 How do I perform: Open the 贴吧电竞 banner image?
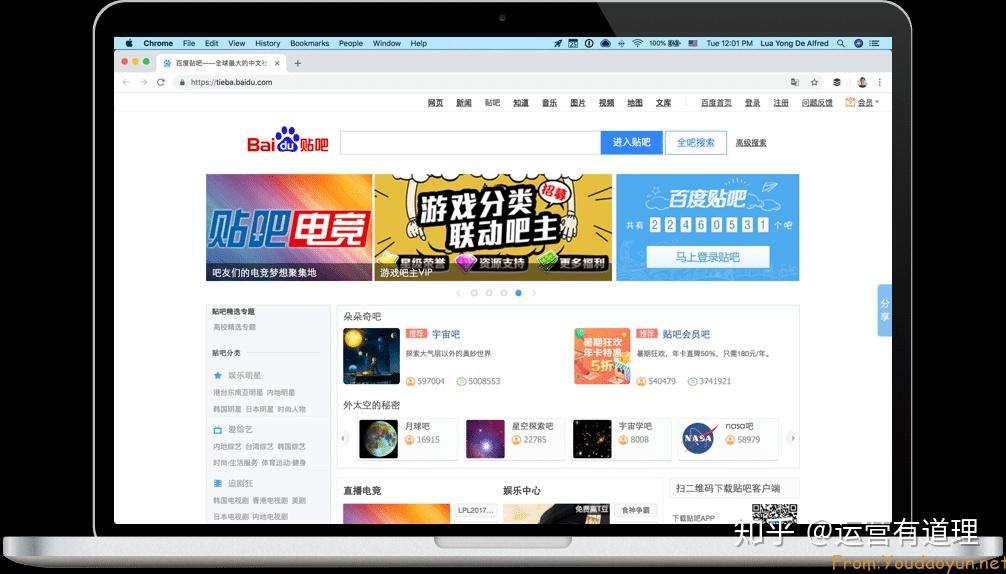[x=289, y=227]
